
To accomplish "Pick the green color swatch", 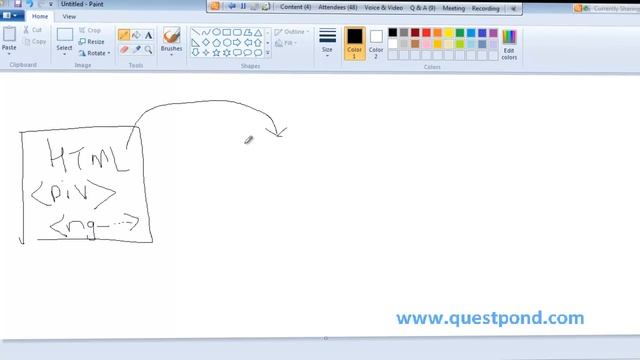I will coord(460,33).
